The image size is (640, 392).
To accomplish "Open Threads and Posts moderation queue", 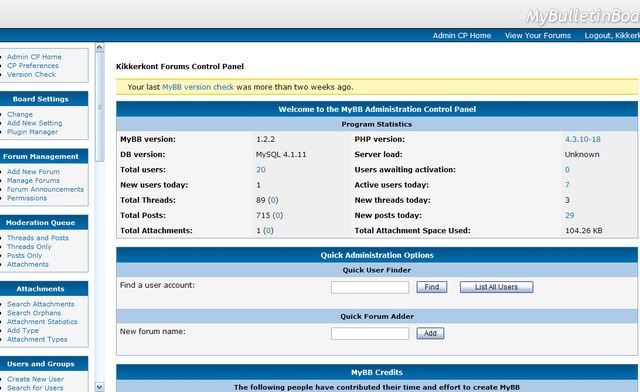I will pos(38,238).
